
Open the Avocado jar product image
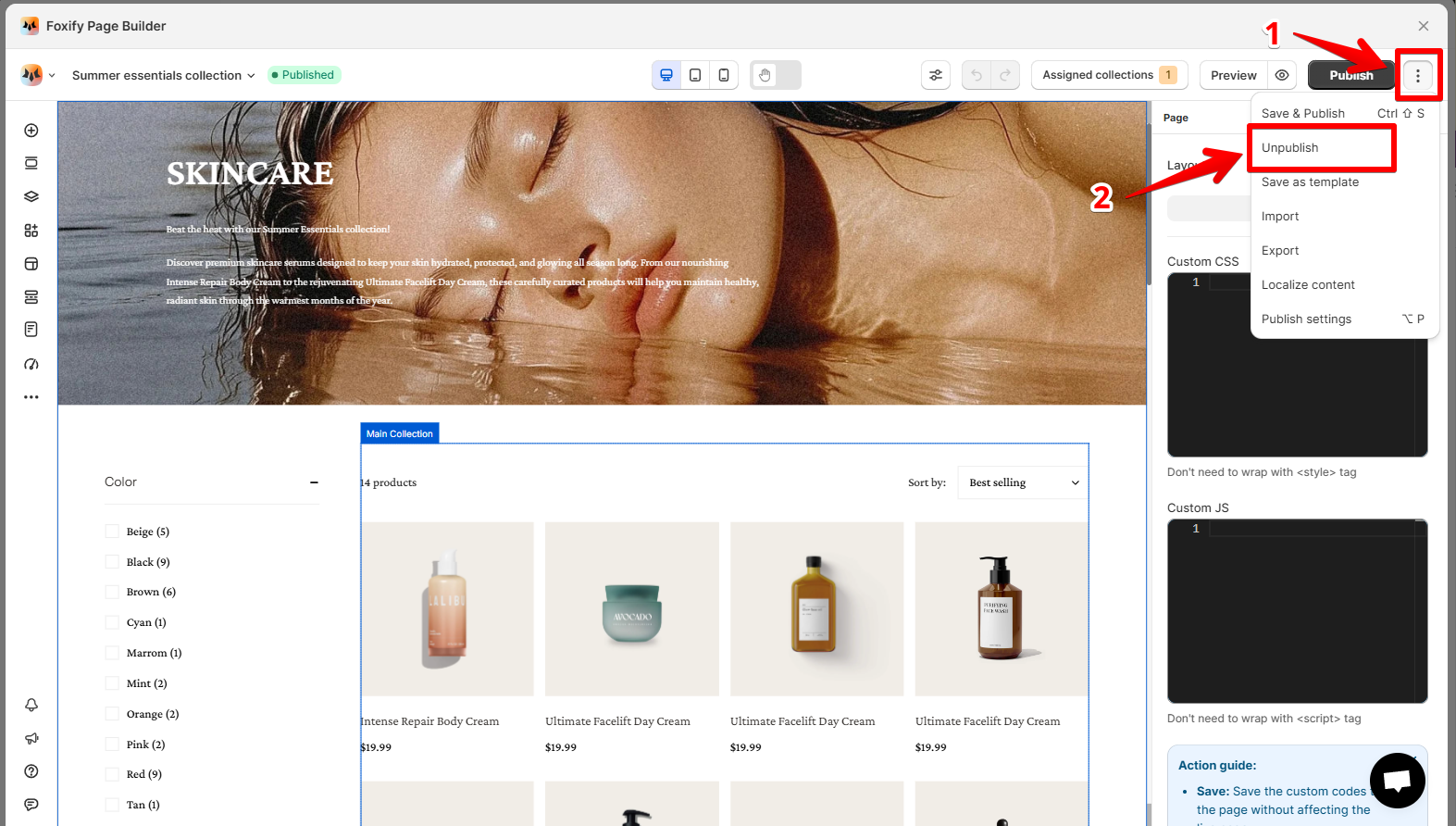632,609
